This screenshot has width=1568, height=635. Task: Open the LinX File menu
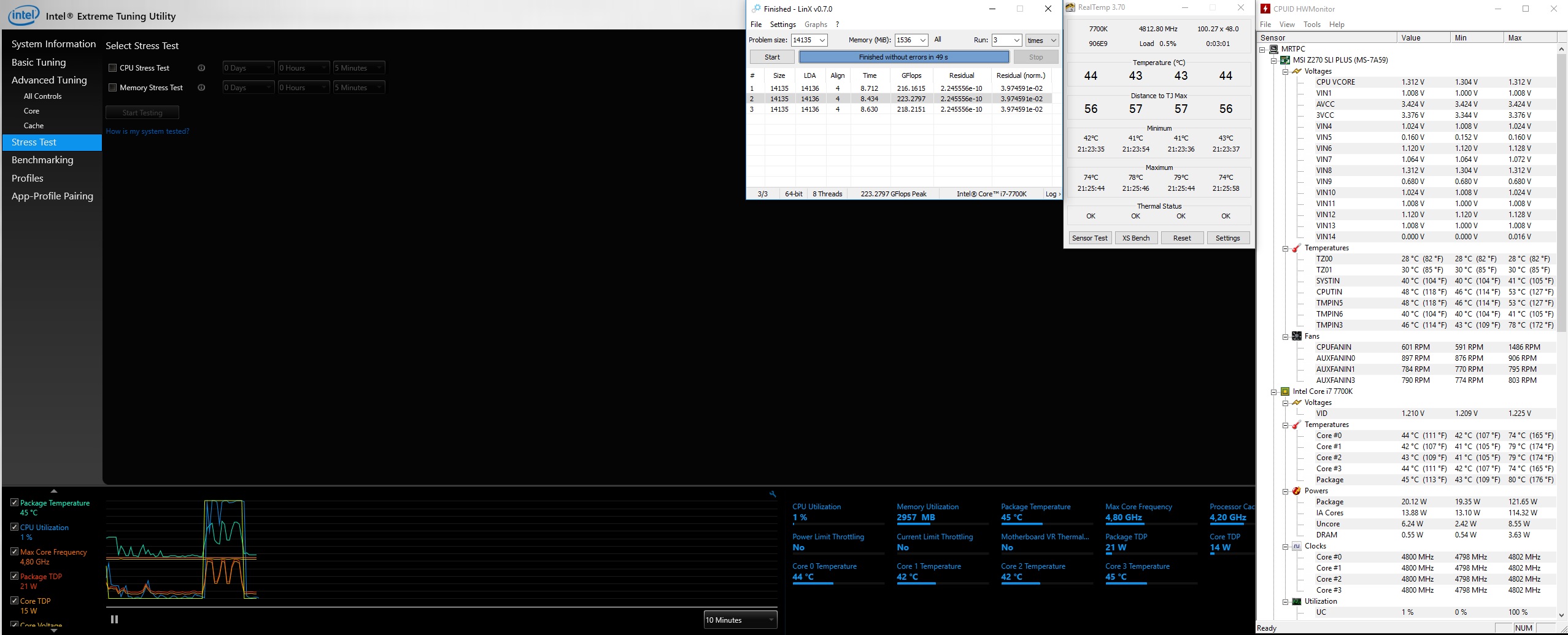coord(756,25)
